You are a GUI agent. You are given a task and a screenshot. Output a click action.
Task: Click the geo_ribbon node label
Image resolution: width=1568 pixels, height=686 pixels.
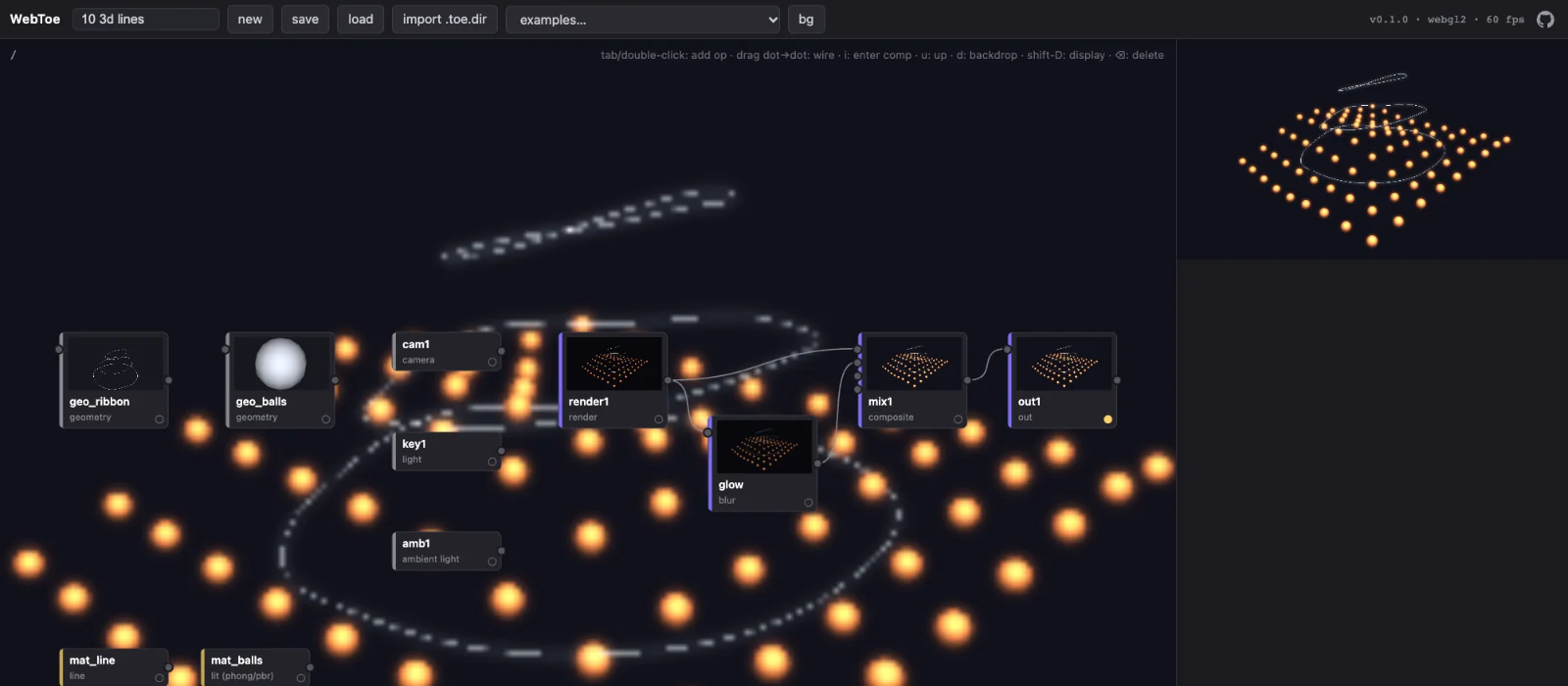pos(99,402)
